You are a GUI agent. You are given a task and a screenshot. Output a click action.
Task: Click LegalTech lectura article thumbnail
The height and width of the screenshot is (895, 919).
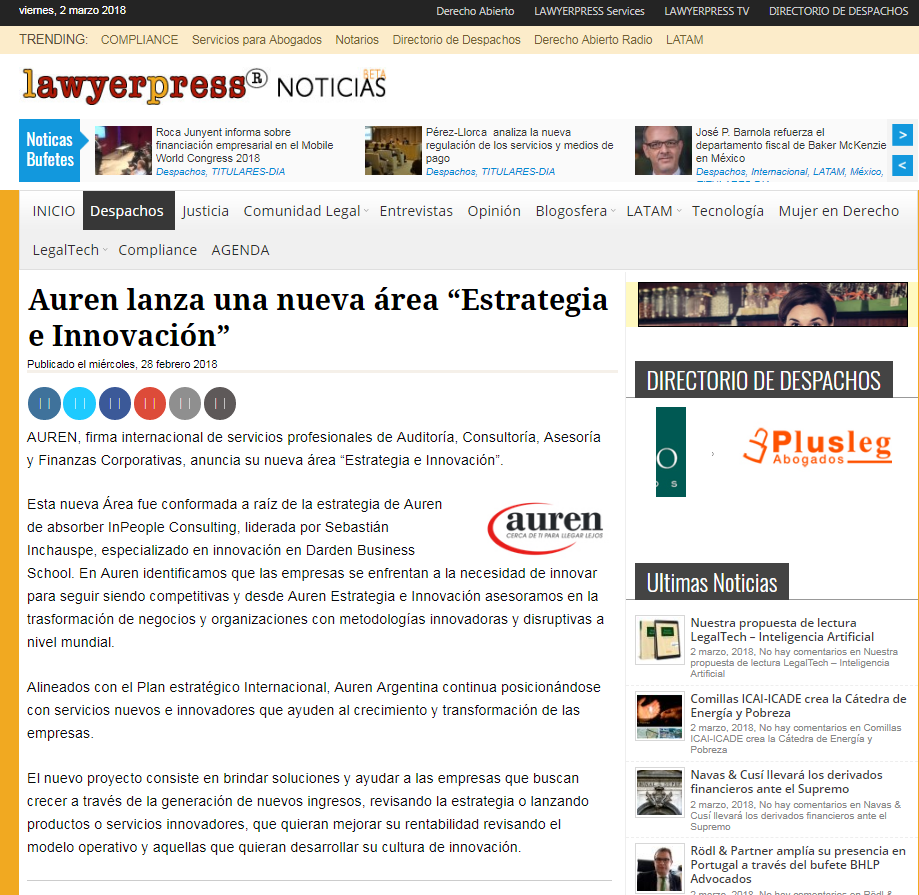[659, 639]
